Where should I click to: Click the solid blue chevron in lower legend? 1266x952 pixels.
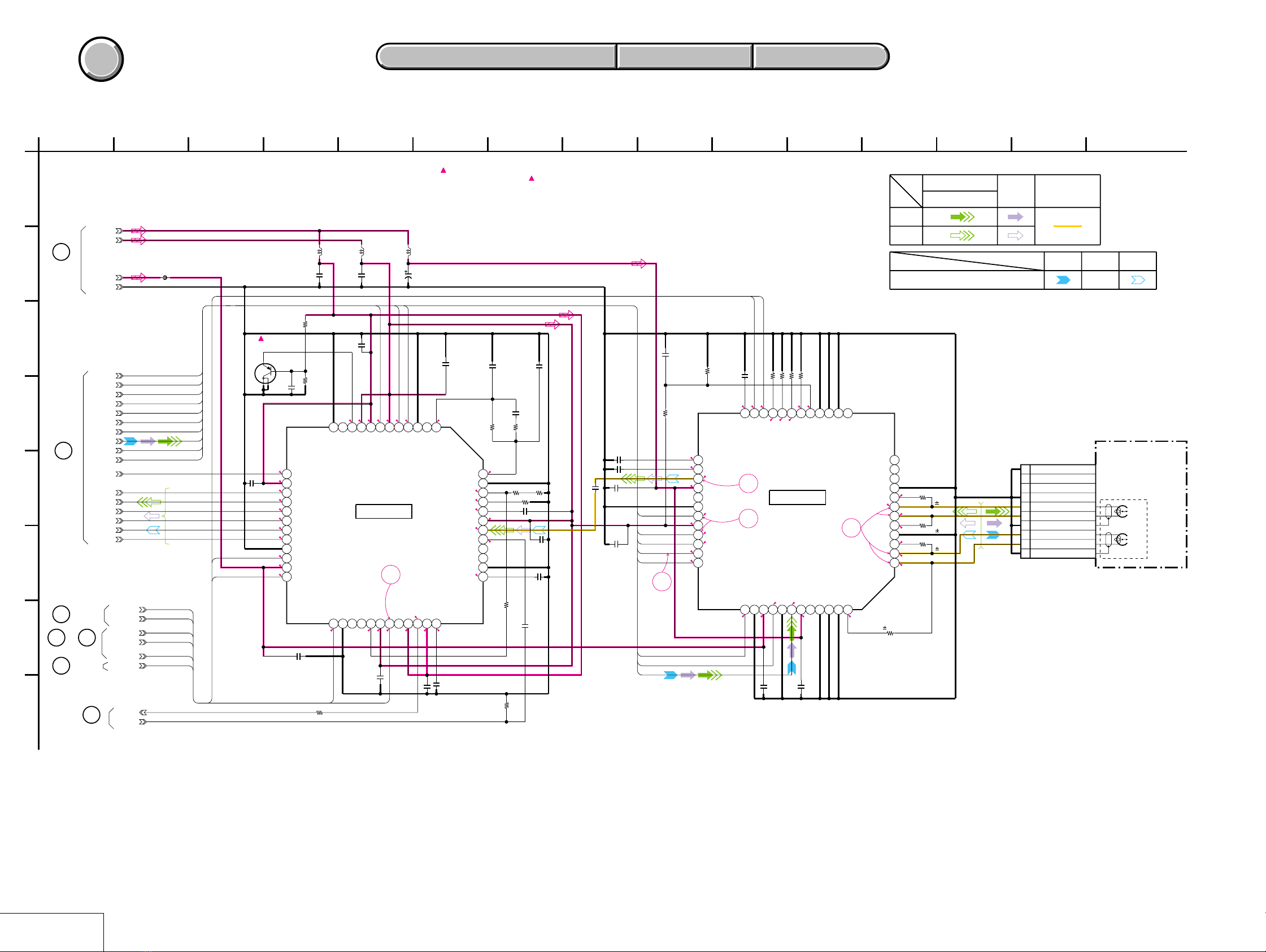[x=1063, y=280]
